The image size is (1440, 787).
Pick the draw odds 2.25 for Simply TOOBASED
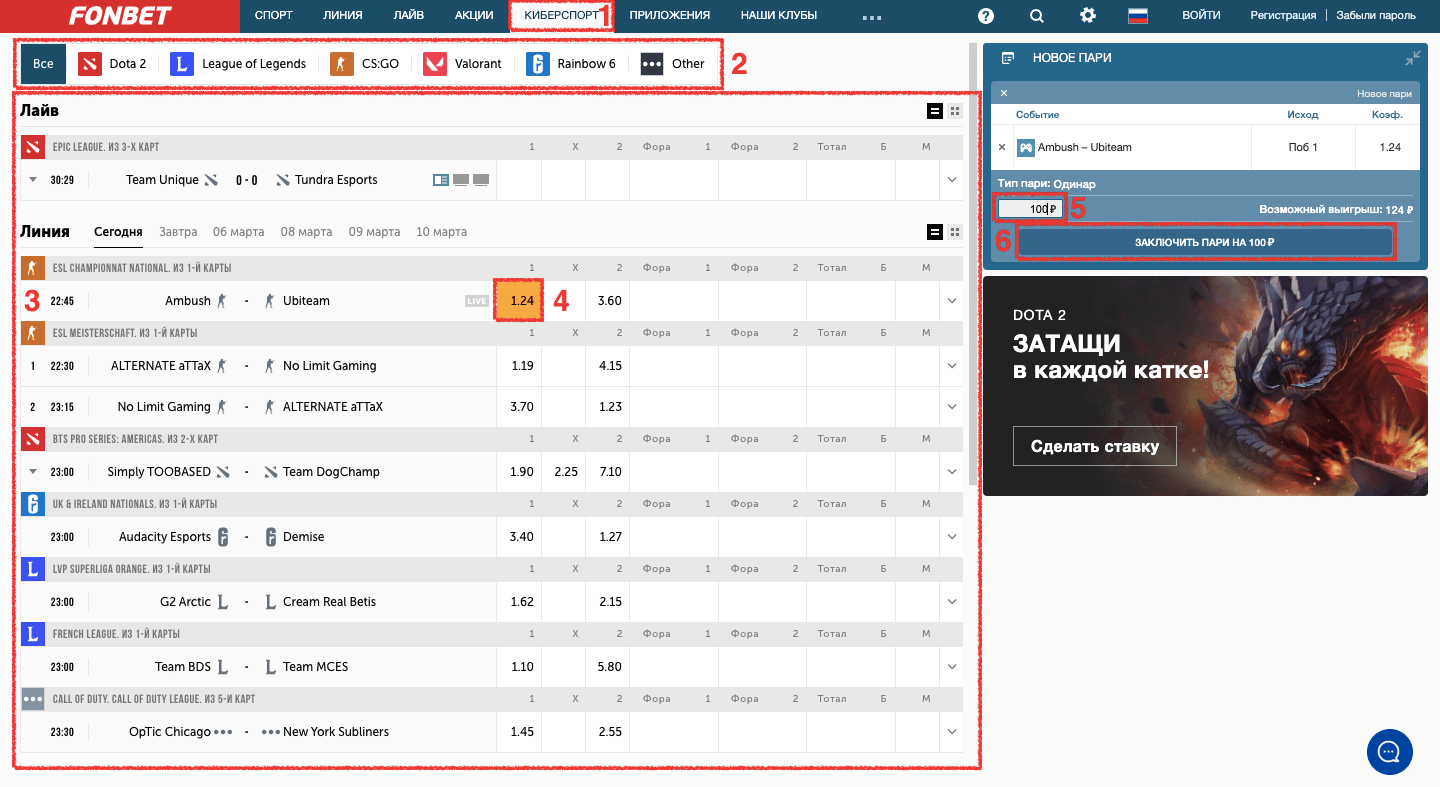[566, 472]
